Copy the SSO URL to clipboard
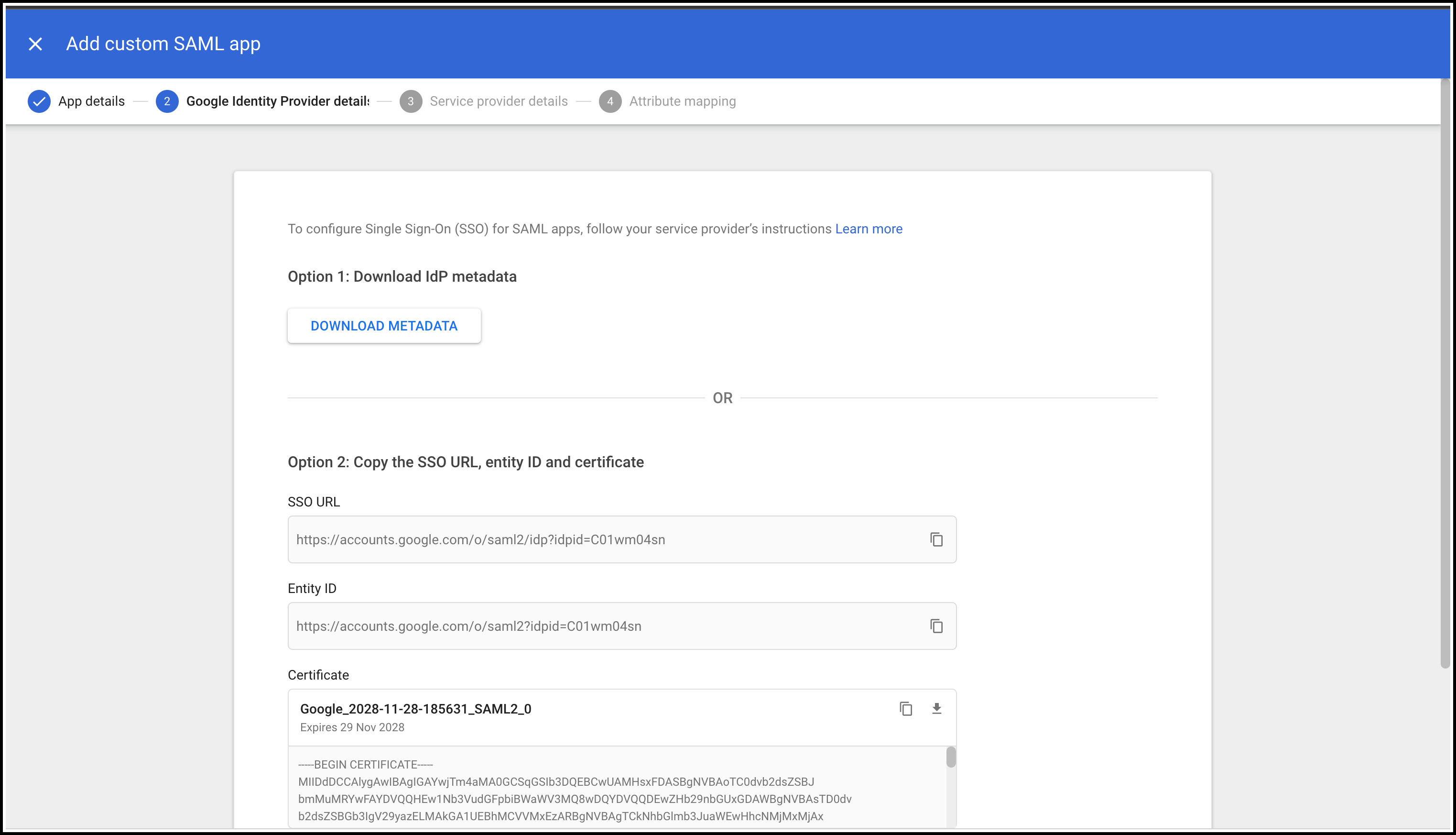The width and height of the screenshot is (1456, 835). pyautogui.click(x=936, y=539)
